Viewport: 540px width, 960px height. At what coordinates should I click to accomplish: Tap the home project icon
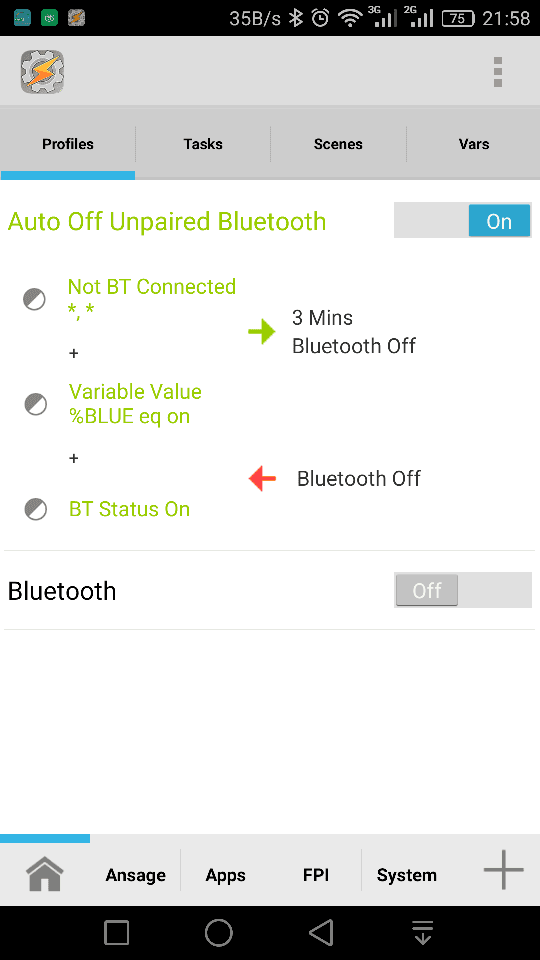[45, 874]
